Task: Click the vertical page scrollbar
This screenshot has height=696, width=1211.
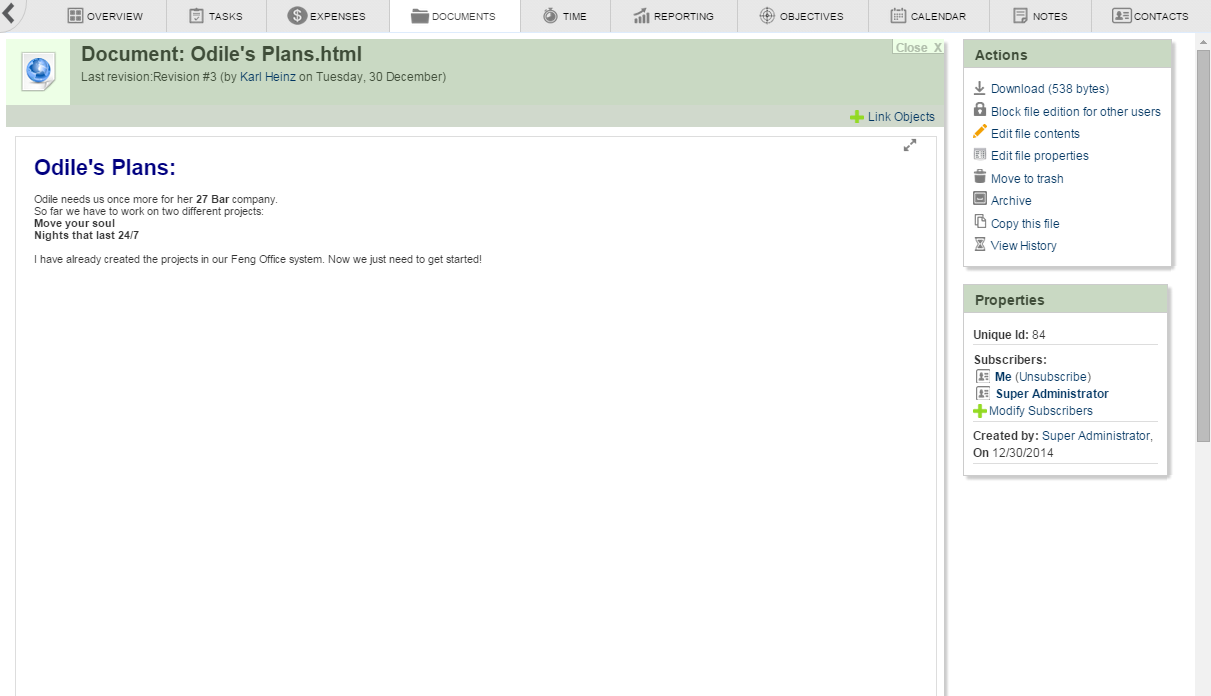Action: (1203, 240)
